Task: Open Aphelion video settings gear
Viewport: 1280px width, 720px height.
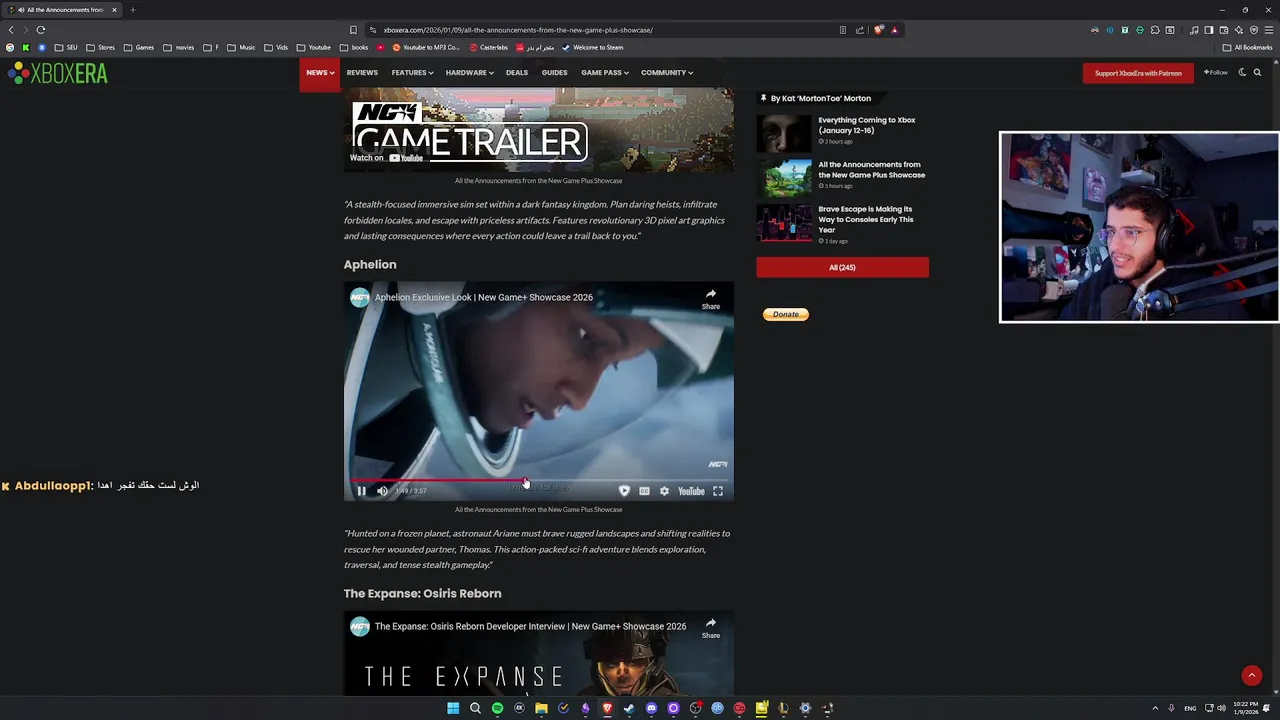Action: (x=664, y=491)
